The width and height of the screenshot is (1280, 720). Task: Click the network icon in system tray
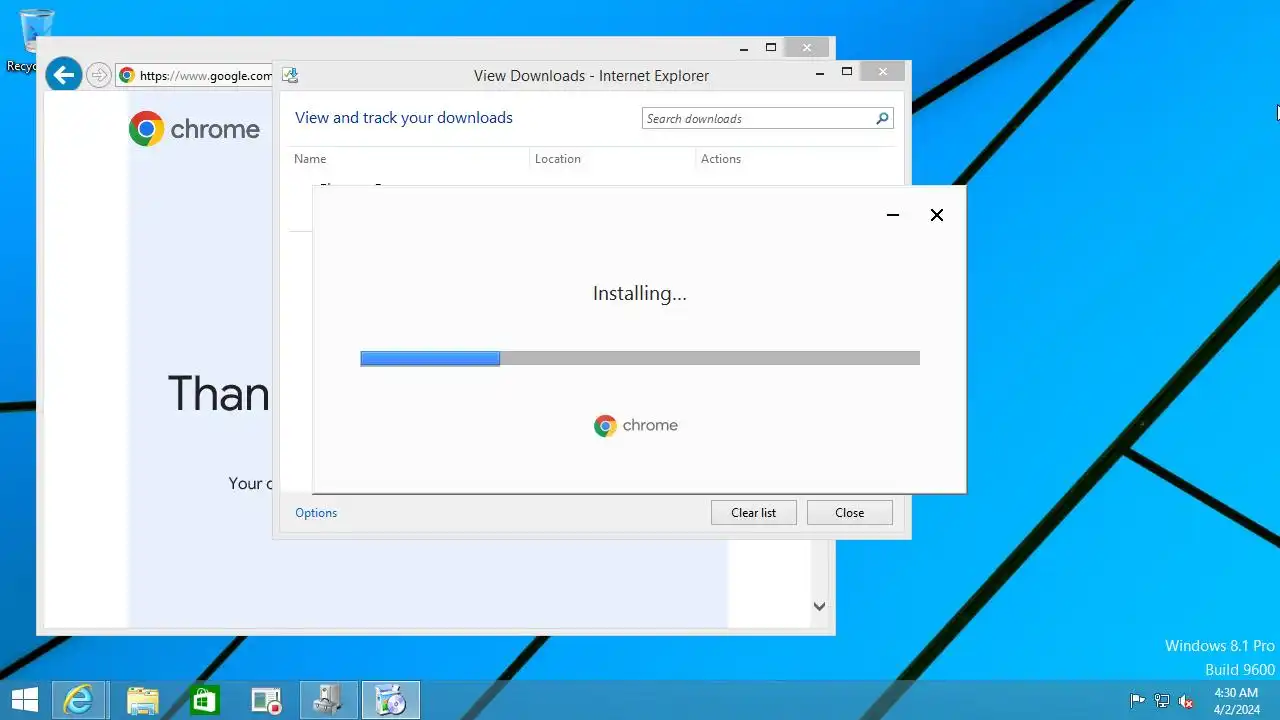pyautogui.click(x=1162, y=701)
